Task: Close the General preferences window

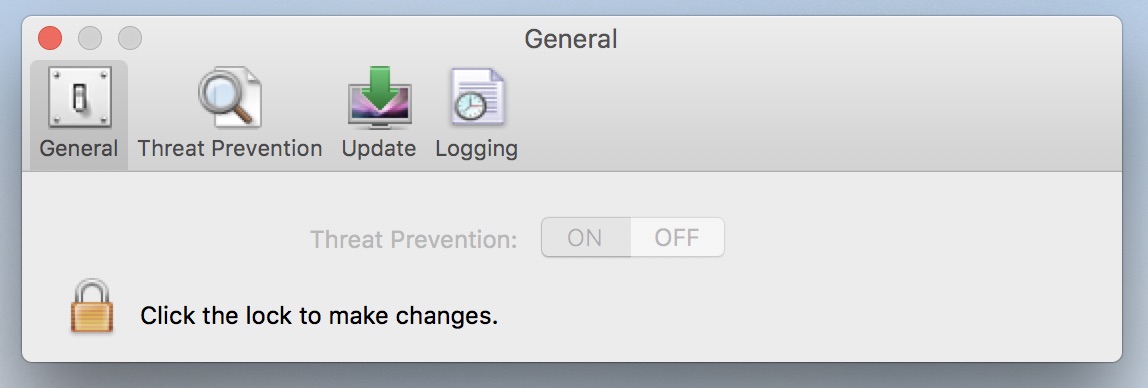Action: (x=50, y=37)
